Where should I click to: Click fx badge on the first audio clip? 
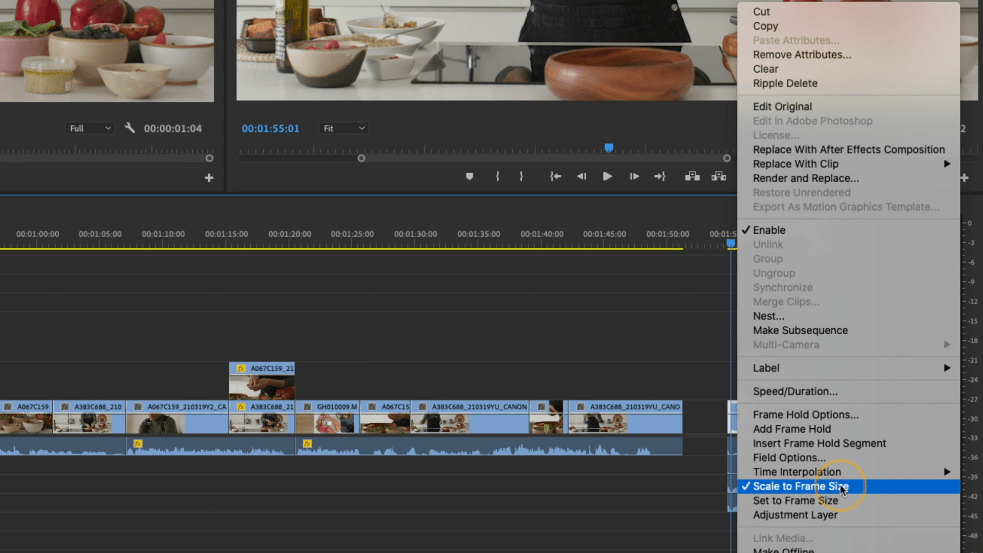pyautogui.click(x=138, y=444)
